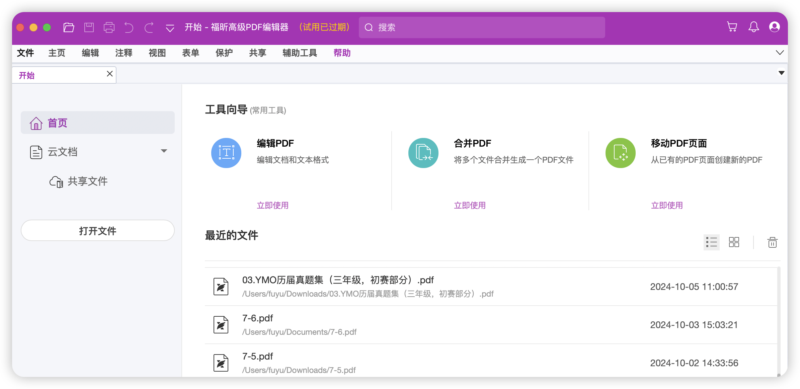This screenshot has width=800, height=389.
Task: Click the shopping cart icon
Action: (x=732, y=27)
